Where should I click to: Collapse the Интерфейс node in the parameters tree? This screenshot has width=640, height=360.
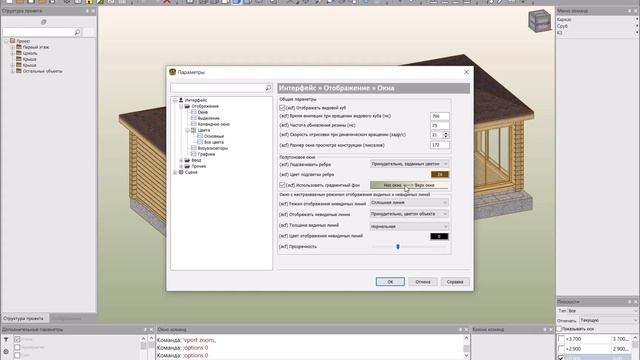click(x=175, y=100)
